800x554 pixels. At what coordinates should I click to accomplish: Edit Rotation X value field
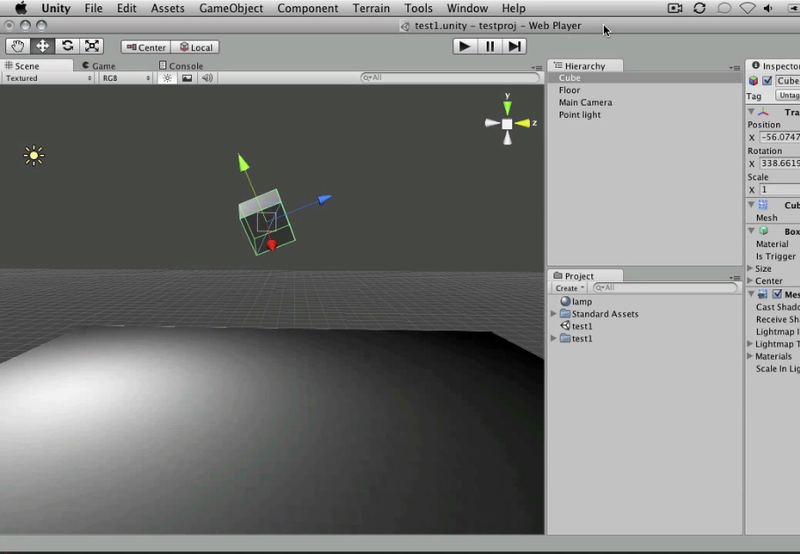(x=780, y=163)
